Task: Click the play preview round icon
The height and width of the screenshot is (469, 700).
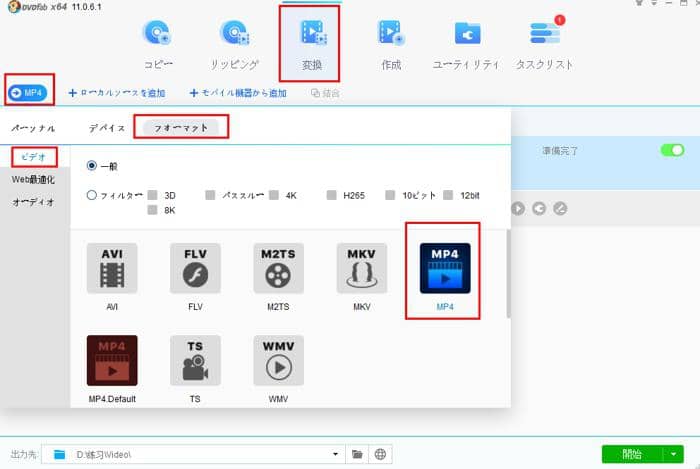Action: (x=518, y=208)
